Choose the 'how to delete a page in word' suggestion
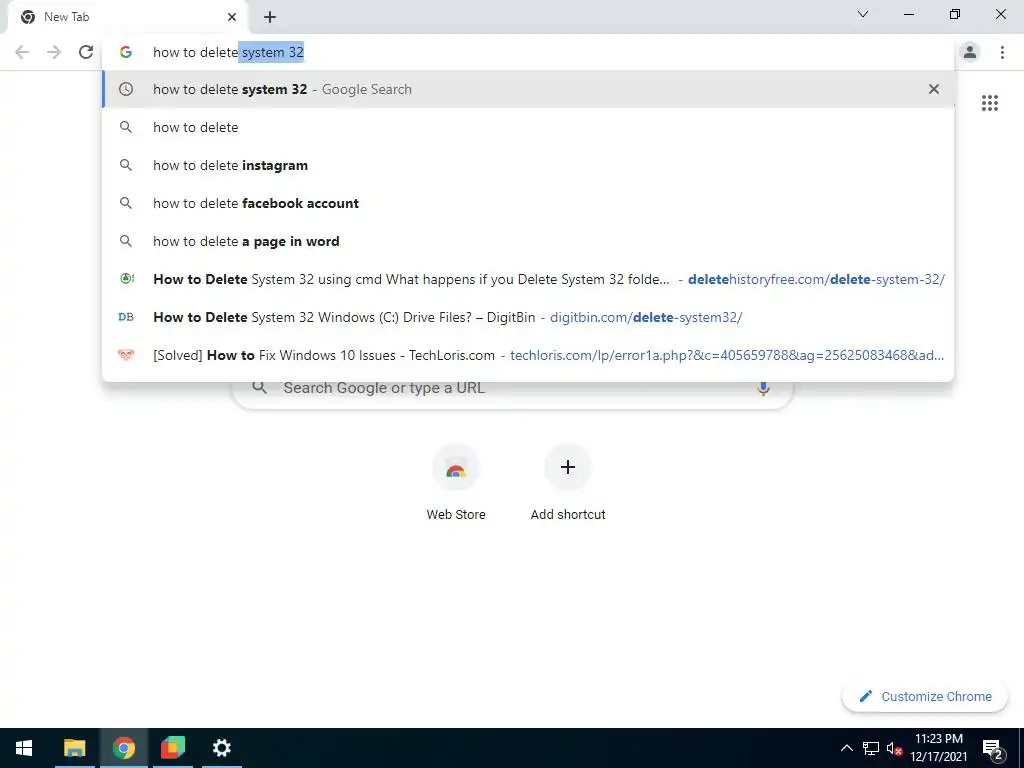Viewport: 1024px width, 768px height. coord(528,241)
